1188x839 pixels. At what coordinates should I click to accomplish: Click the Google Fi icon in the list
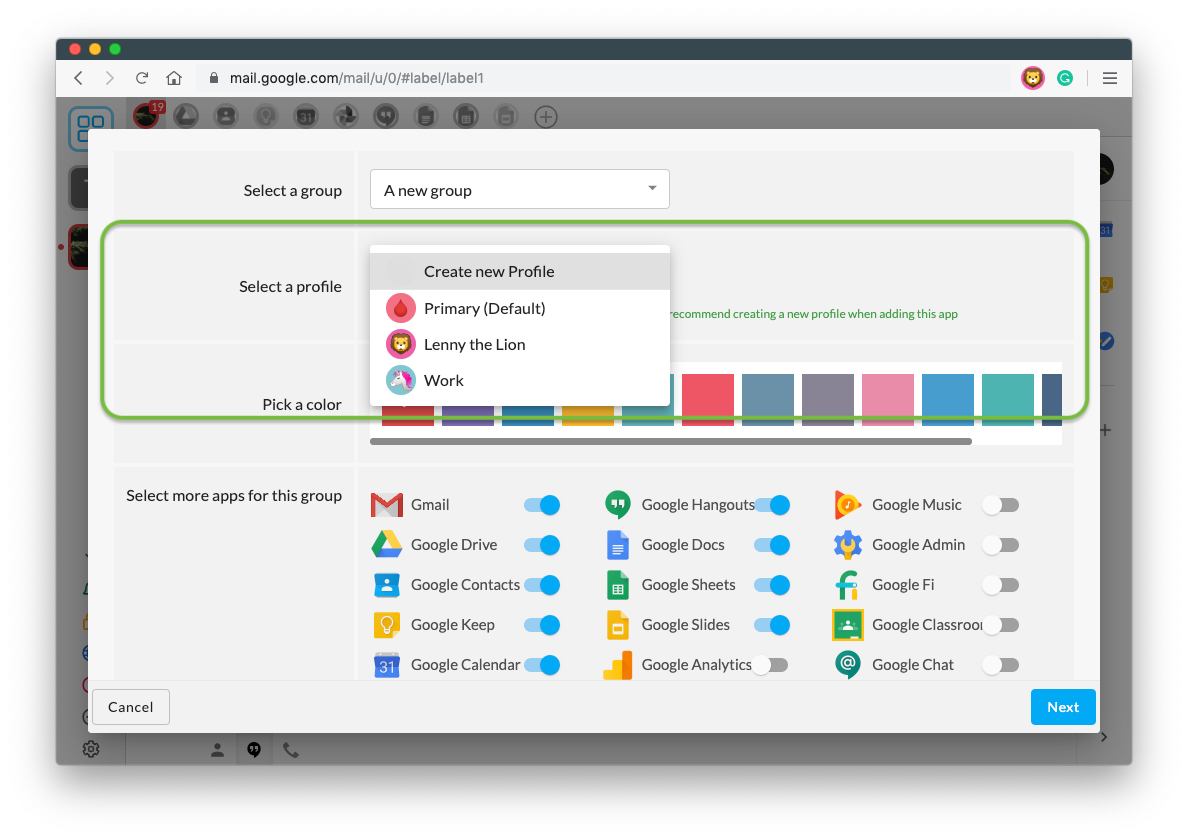pyautogui.click(x=848, y=585)
